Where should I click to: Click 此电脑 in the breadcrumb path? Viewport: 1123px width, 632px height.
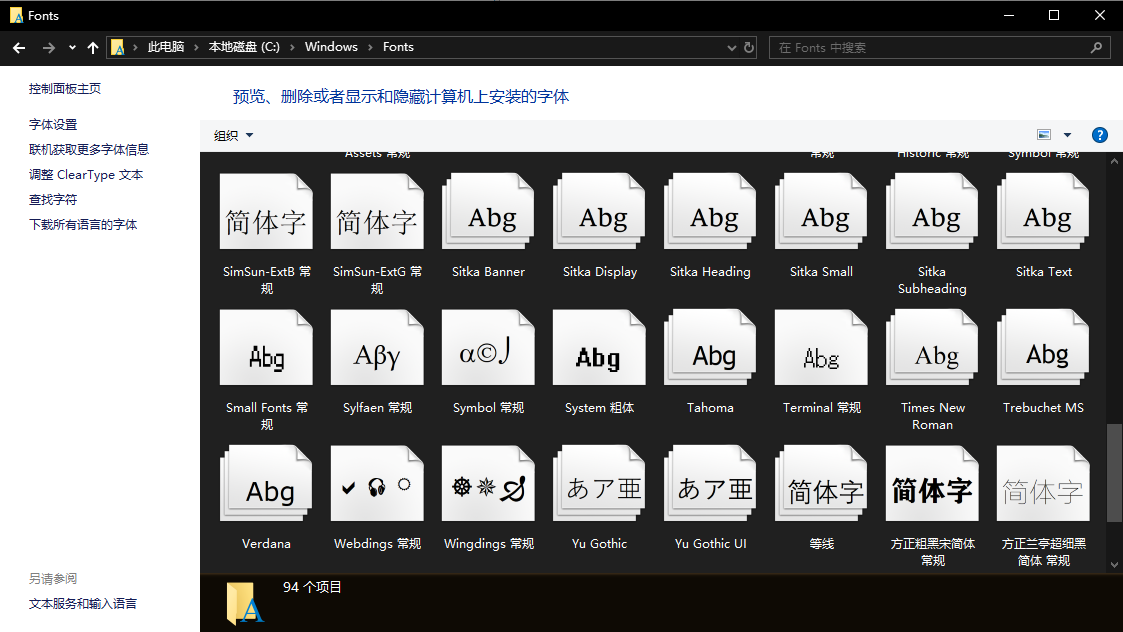[x=166, y=47]
